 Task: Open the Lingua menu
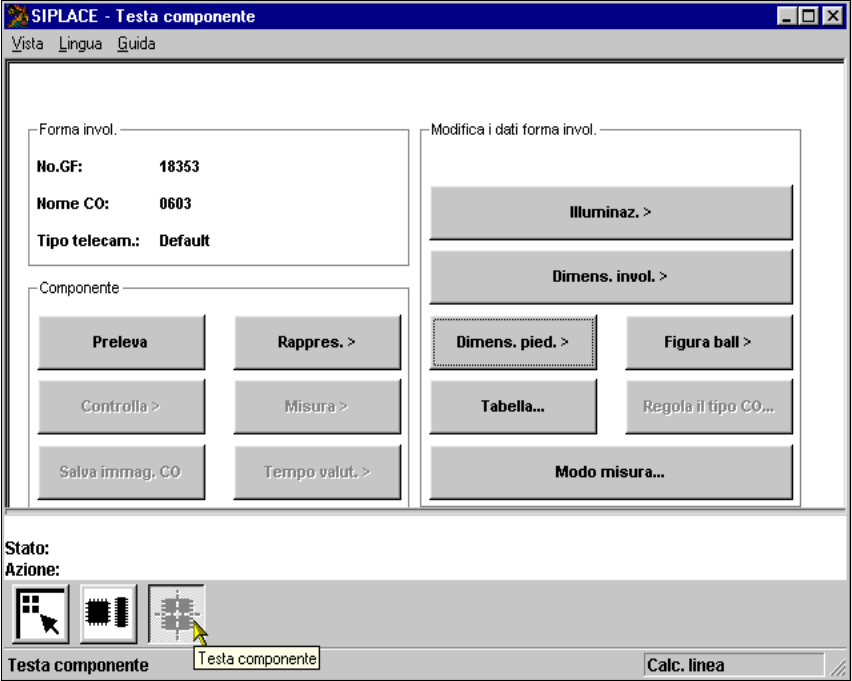pyautogui.click(x=80, y=44)
